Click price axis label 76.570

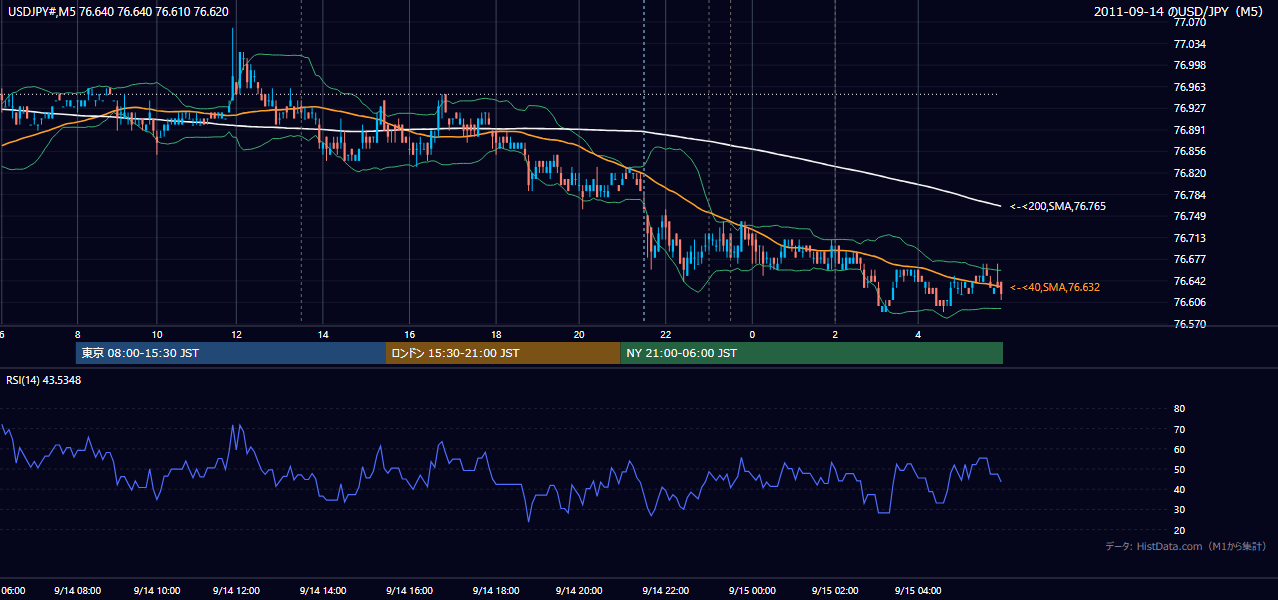[1189, 324]
